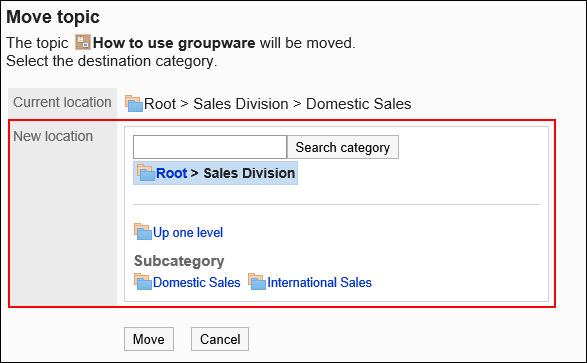Focus the category search text box

(210, 147)
